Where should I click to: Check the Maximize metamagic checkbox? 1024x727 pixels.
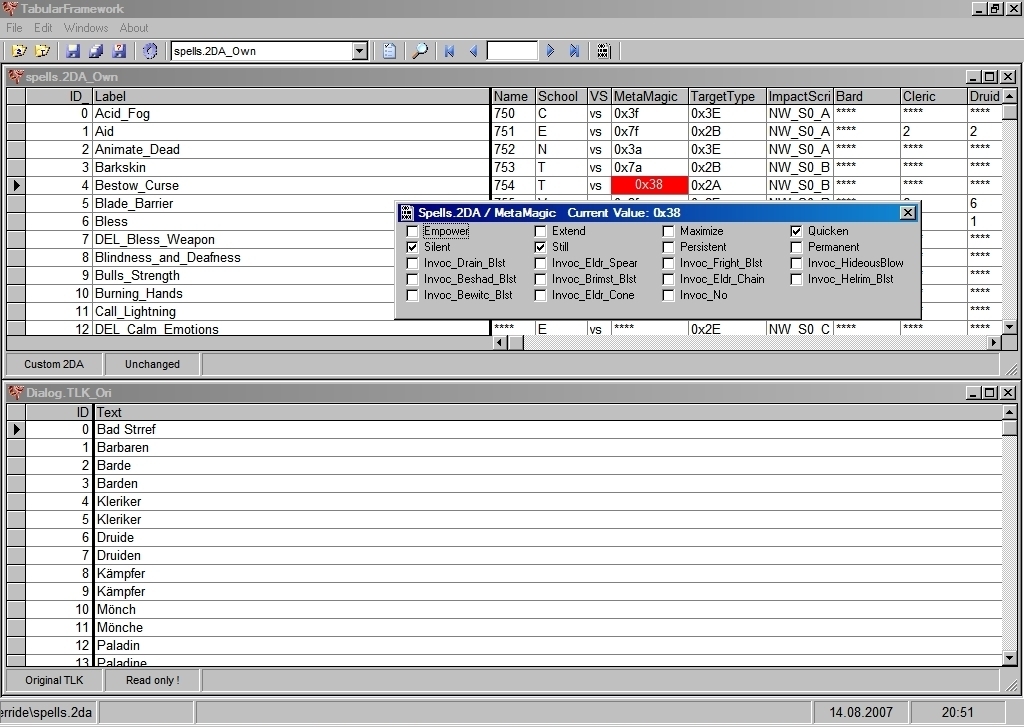click(669, 231)
